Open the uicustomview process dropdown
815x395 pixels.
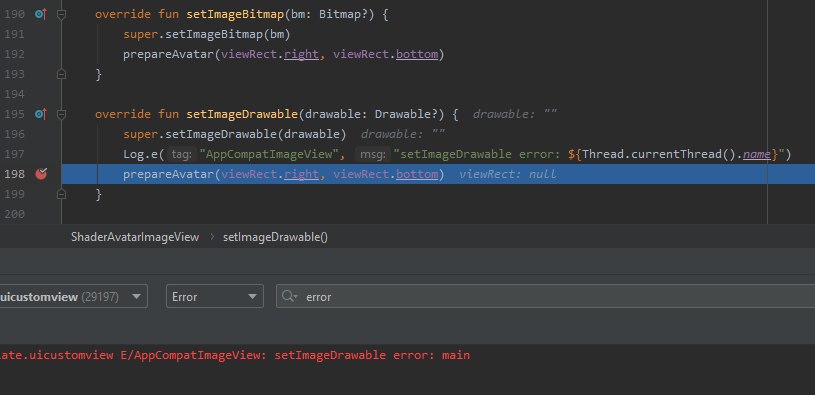pos(73,296)
